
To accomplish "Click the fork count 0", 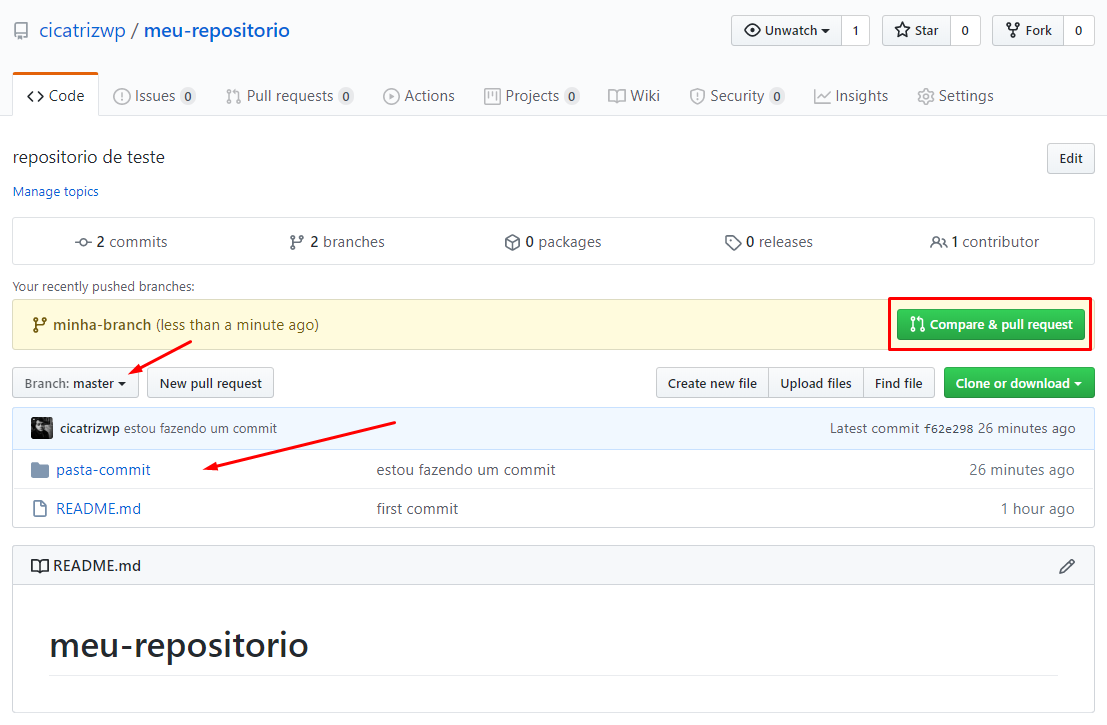I will (1079, 30).
